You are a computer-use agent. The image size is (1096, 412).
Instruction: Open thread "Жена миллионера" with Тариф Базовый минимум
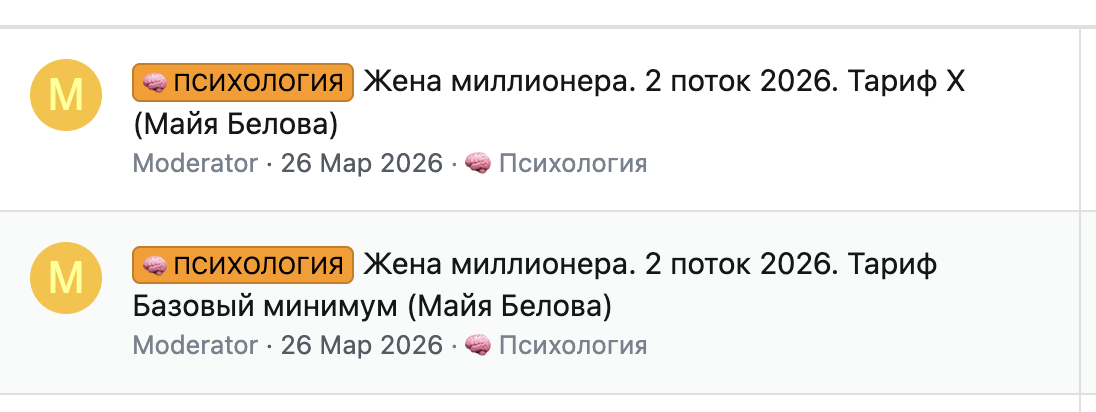[x=600, y=265]
